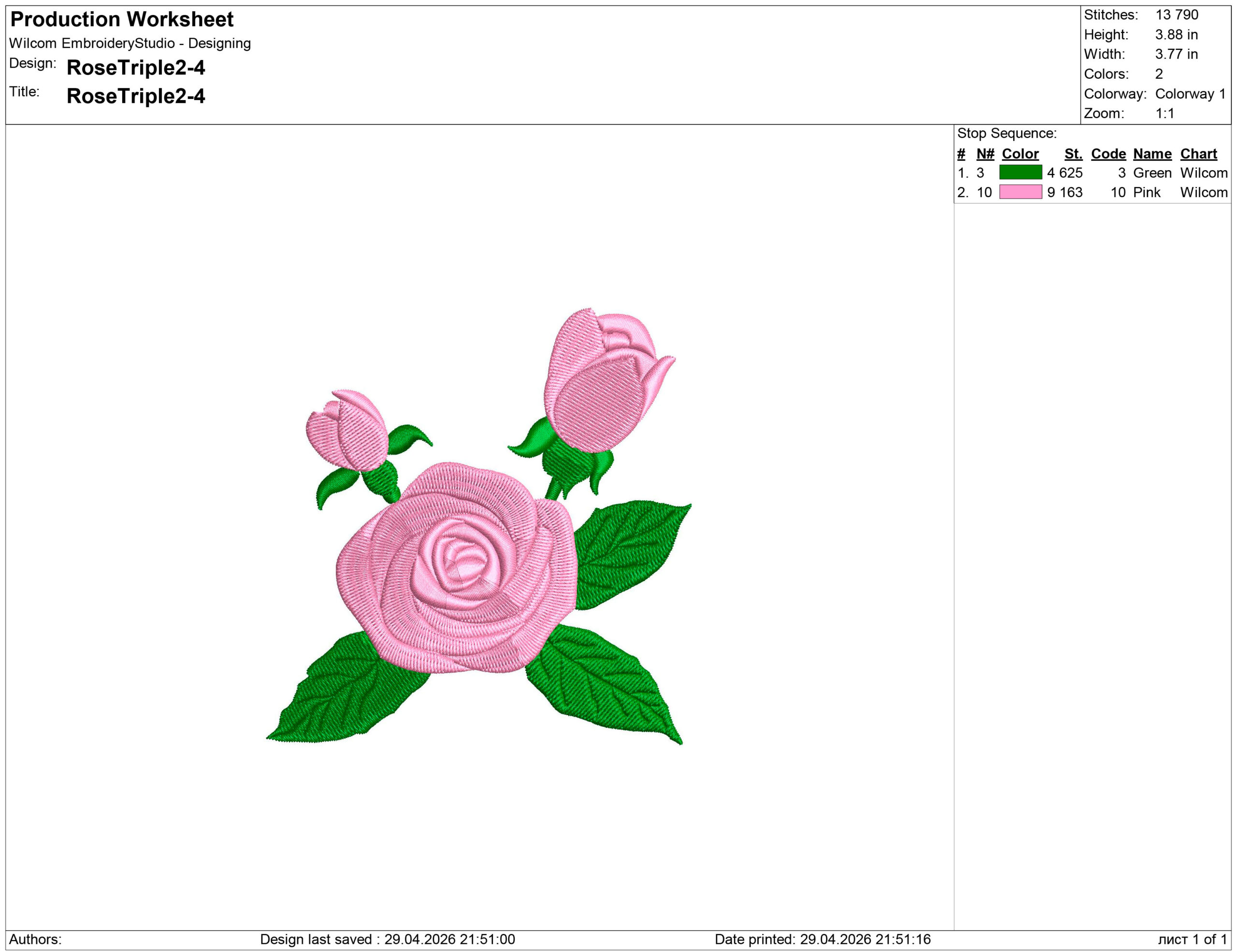Viewport: 1237px width, 952px height.
Task: Select the Pink stop sequence row name
Action: pyautogui.click(x=1146, y=192)
